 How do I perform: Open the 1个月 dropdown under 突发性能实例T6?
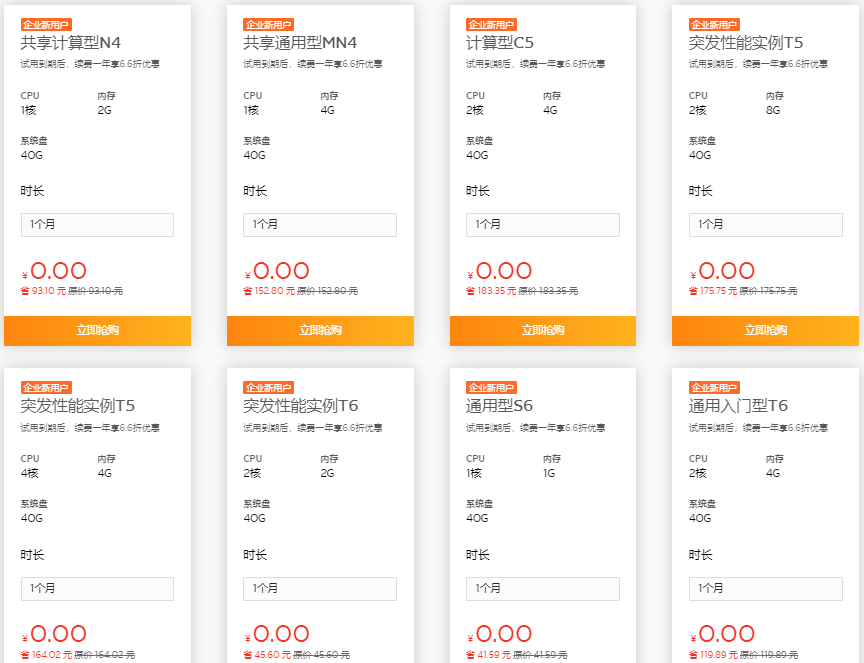tap(320, 589)
